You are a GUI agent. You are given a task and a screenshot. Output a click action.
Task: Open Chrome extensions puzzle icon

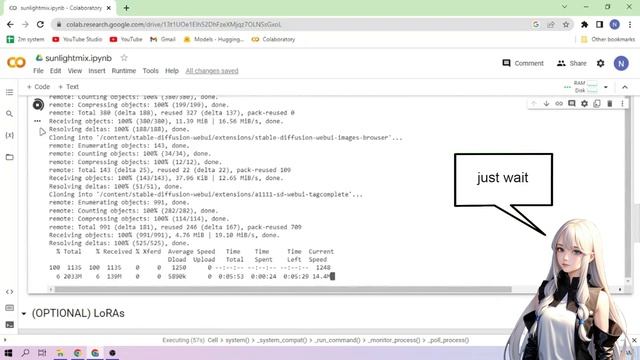pos(584,24)
